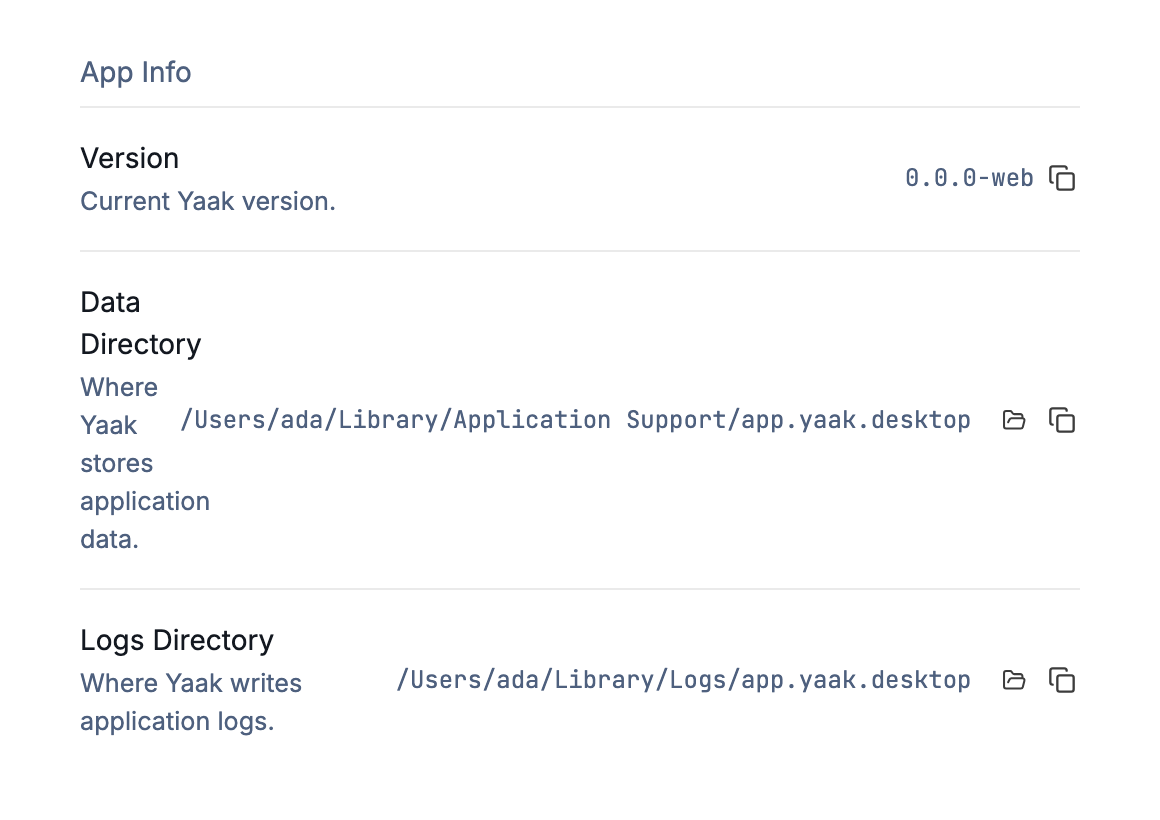Copy the Yaak version number
Viewport: 1160px width, 820px height.
click(1062, 178)
